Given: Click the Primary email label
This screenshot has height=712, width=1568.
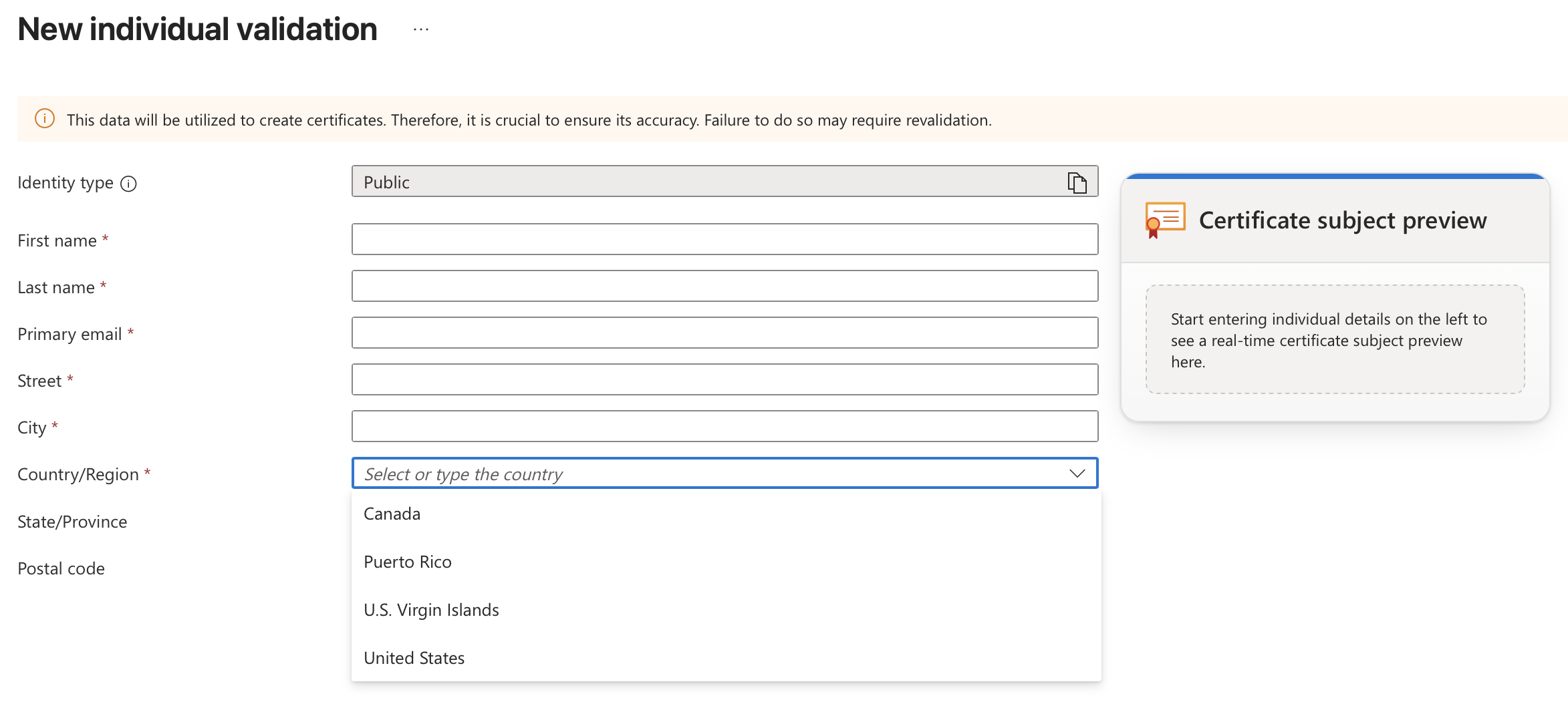Looking at the screenshot, I should (x=70, y=334).
